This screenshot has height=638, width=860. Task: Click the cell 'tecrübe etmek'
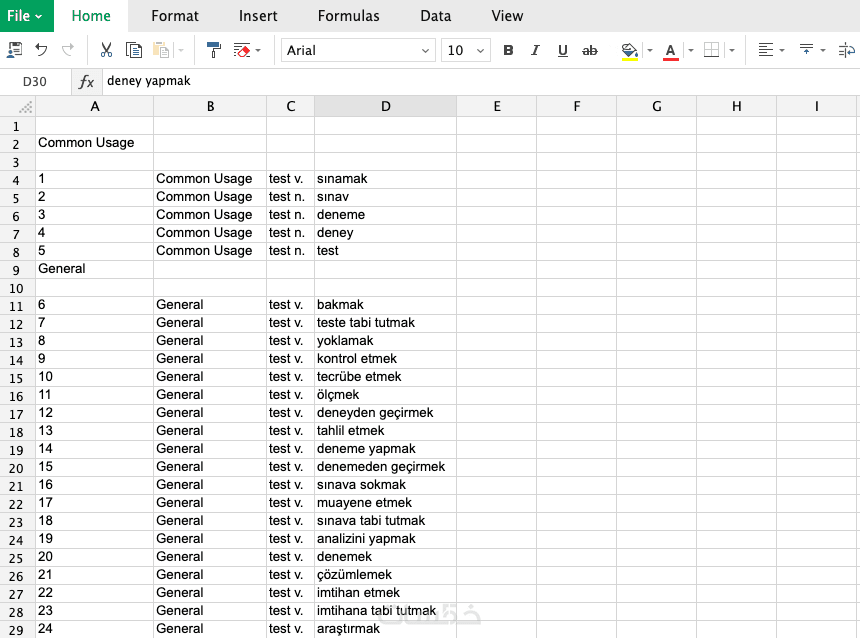coord(386,377)
